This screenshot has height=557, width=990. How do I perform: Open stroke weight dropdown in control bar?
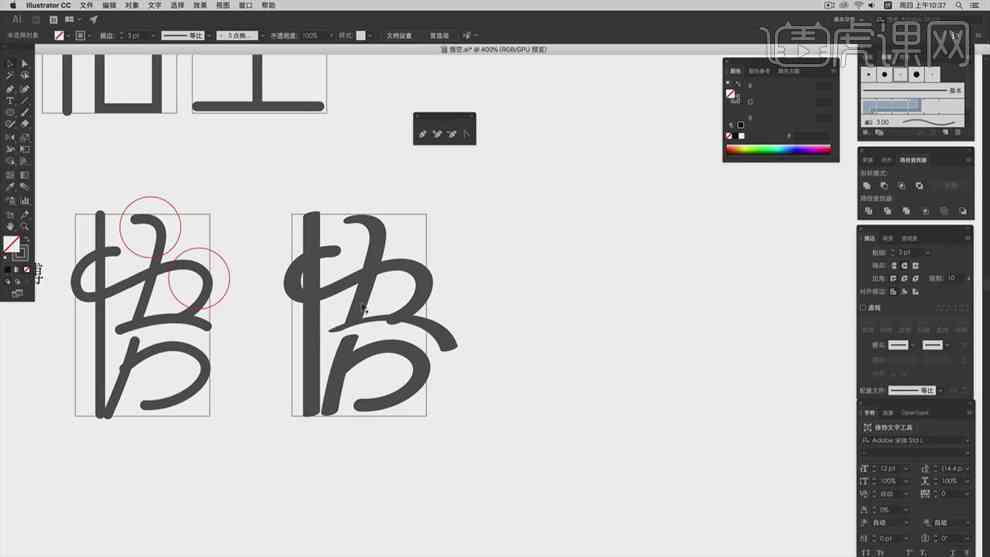coord(153,35)
